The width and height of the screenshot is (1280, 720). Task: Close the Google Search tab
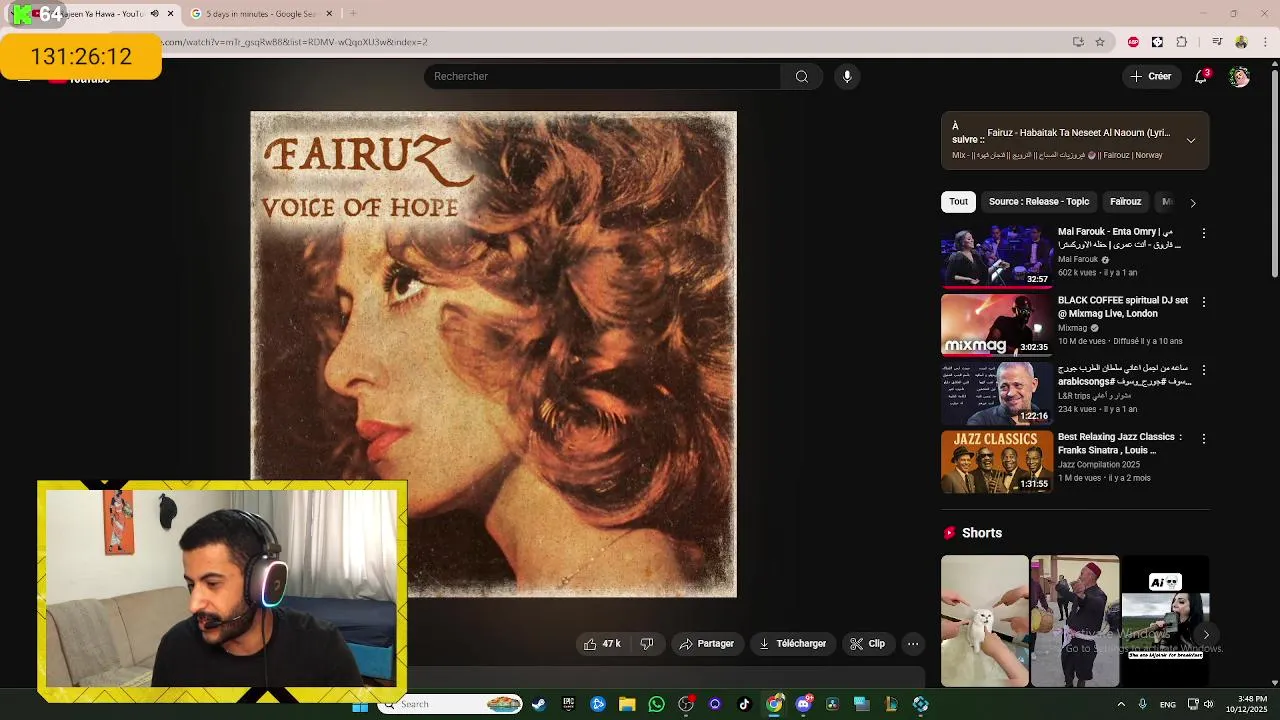(x=329, y=14)
